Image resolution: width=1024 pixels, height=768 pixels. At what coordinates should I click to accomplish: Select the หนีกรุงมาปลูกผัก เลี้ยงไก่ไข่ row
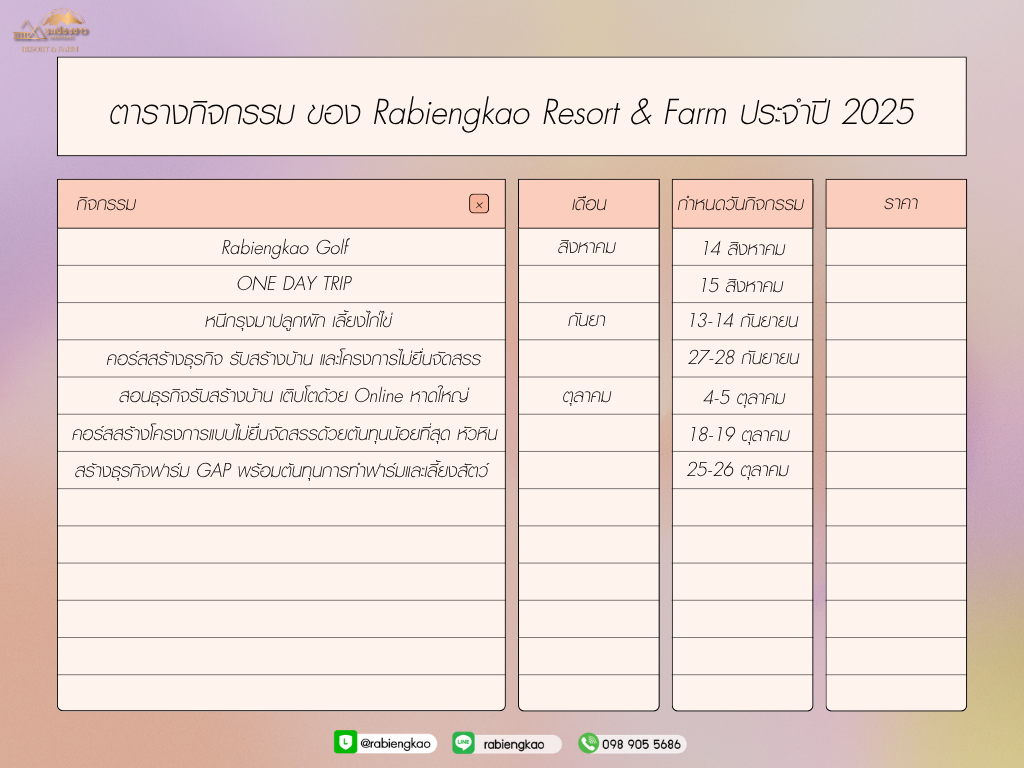pyautogui.click(x=281, y=321)
